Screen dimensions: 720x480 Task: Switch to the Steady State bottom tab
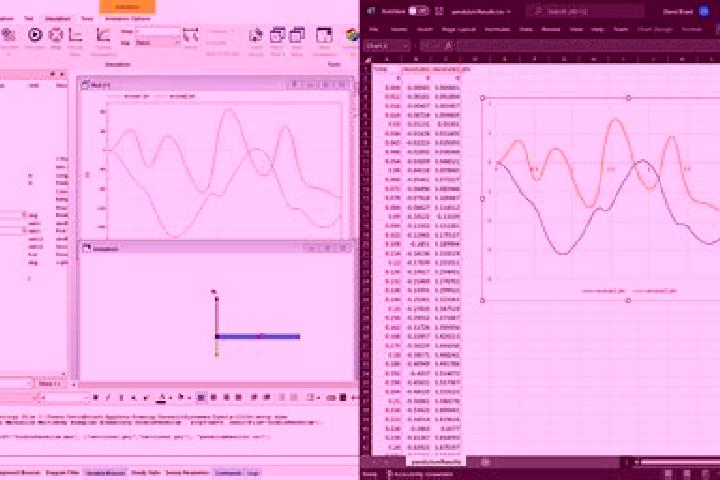[146, 473]
